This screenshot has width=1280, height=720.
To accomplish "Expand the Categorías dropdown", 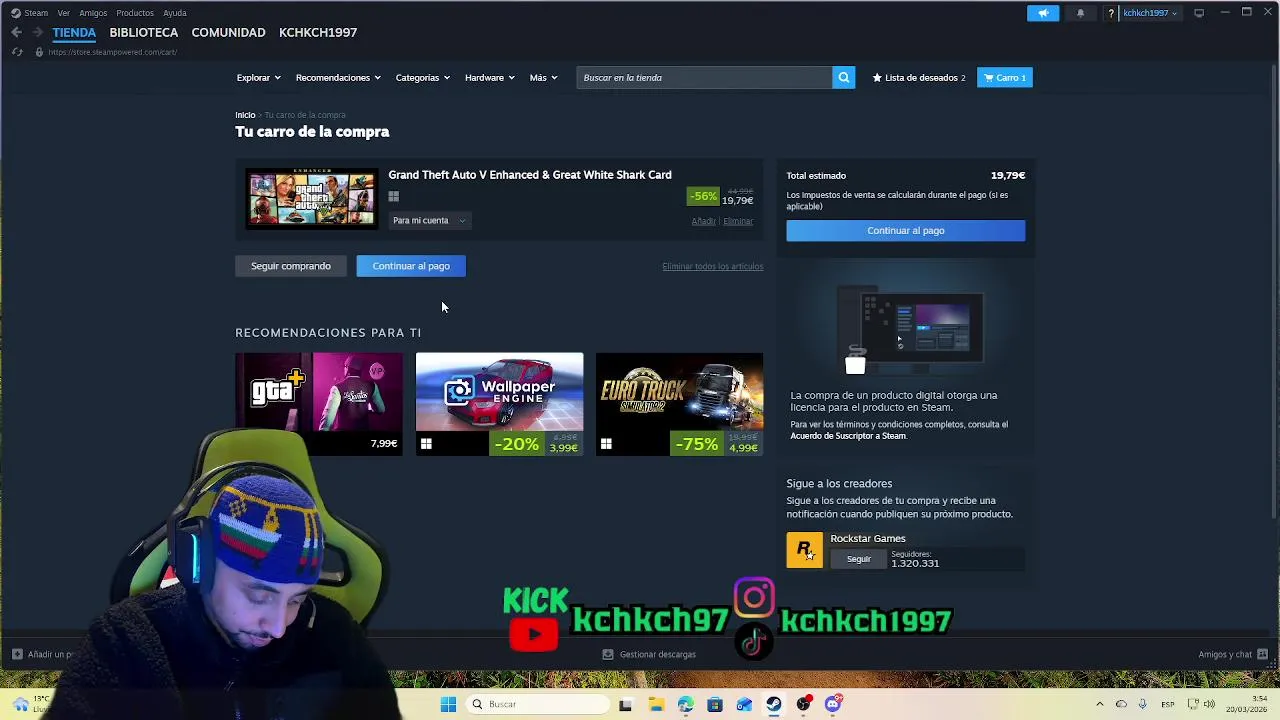I will tap(422, 77).
